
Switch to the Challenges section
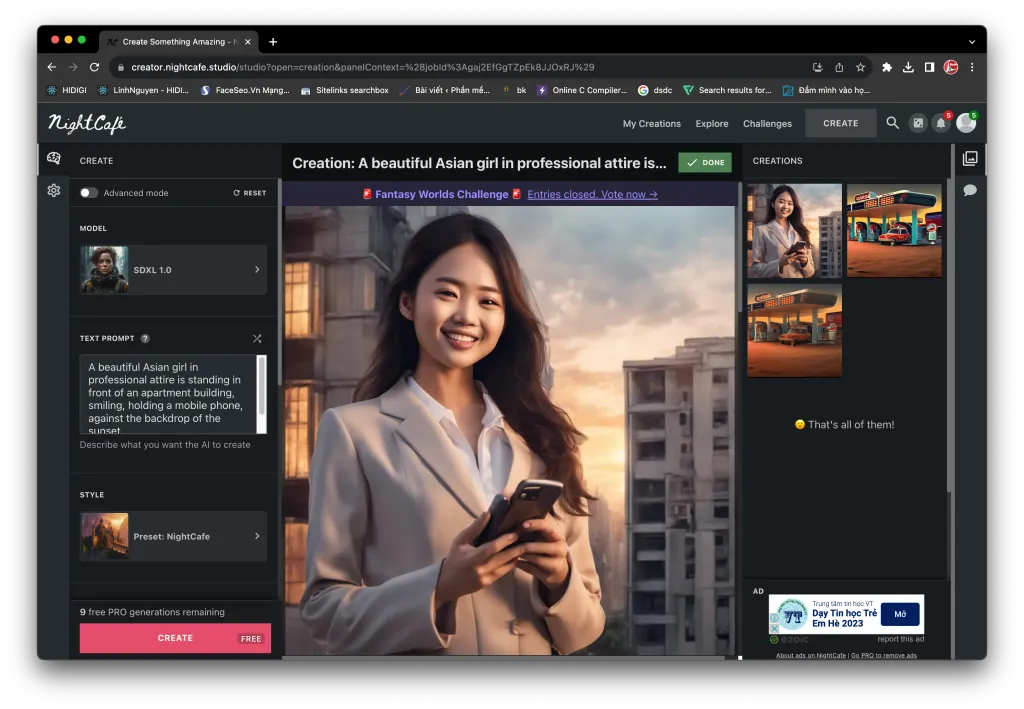coord(767,123)
